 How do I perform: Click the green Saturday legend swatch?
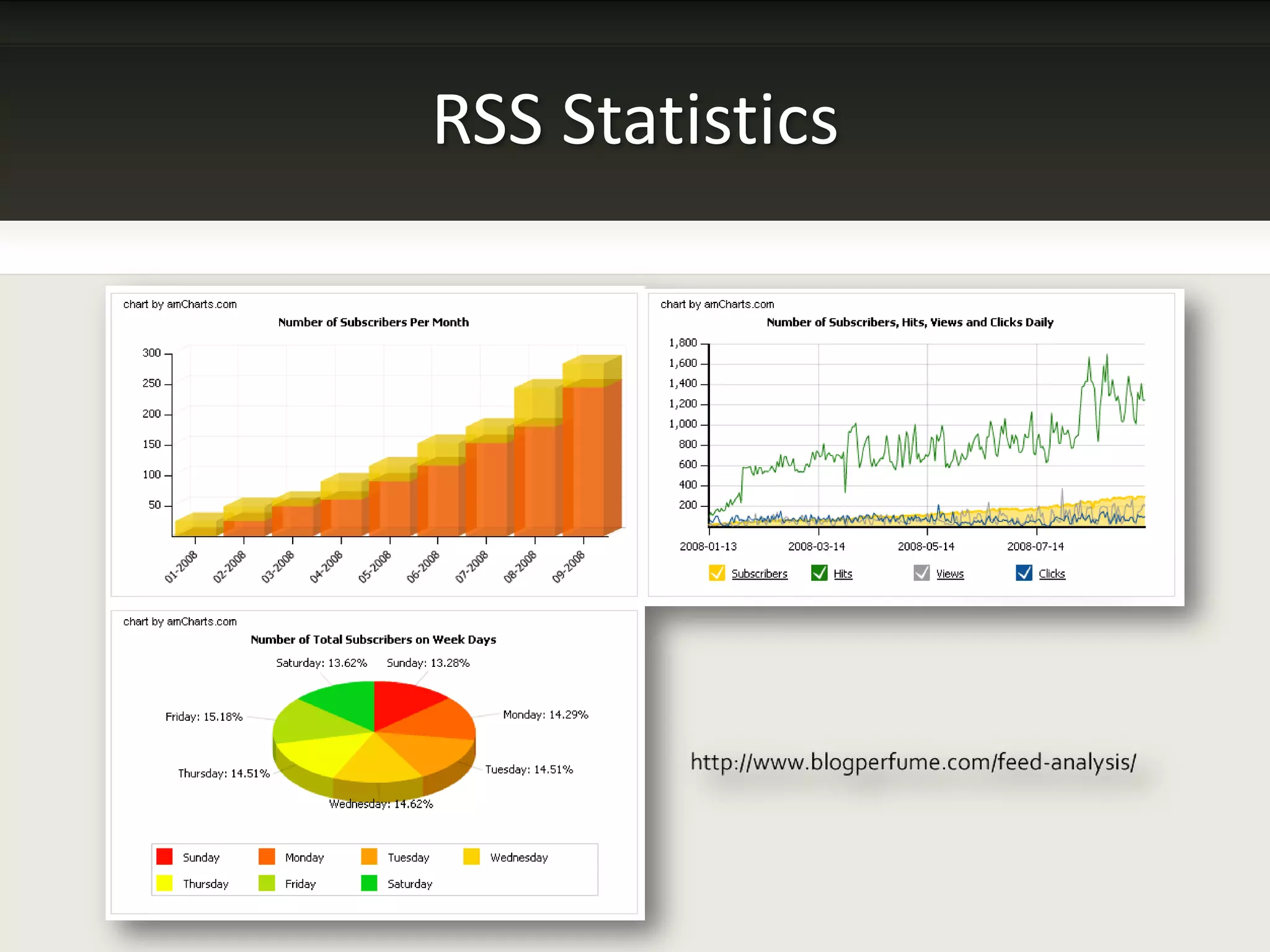(x=369, y=883)
